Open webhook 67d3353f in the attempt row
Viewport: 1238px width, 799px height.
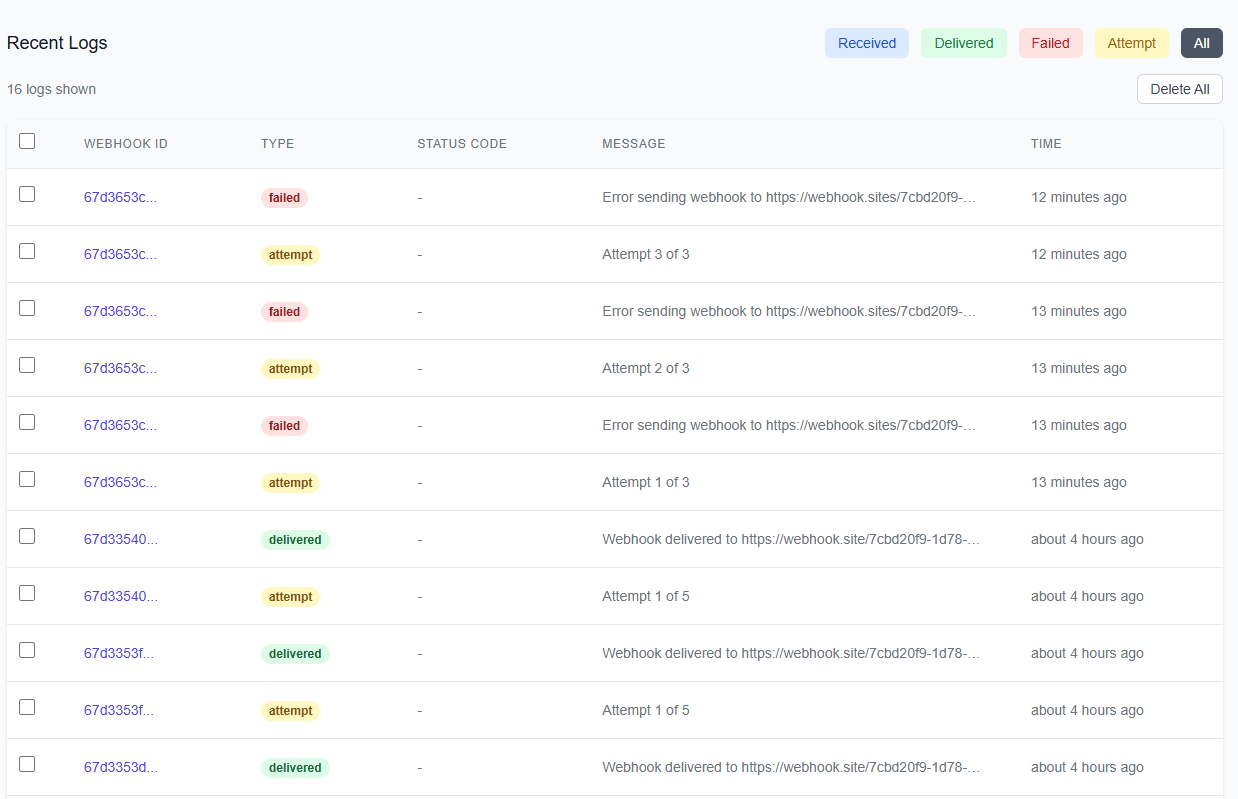click(119, 710)
